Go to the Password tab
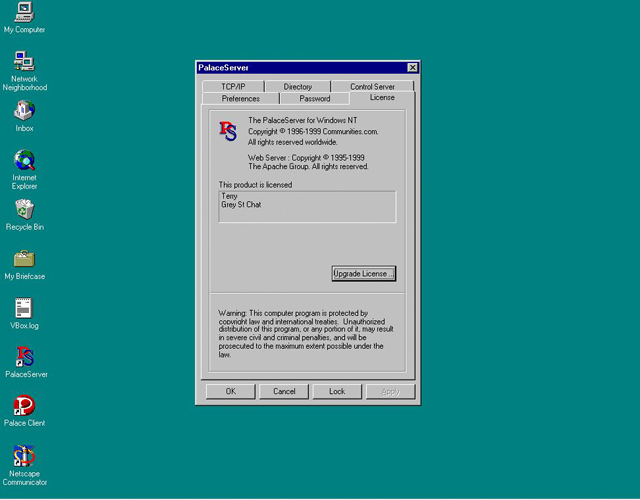640x500 pixels. (315, 98)
